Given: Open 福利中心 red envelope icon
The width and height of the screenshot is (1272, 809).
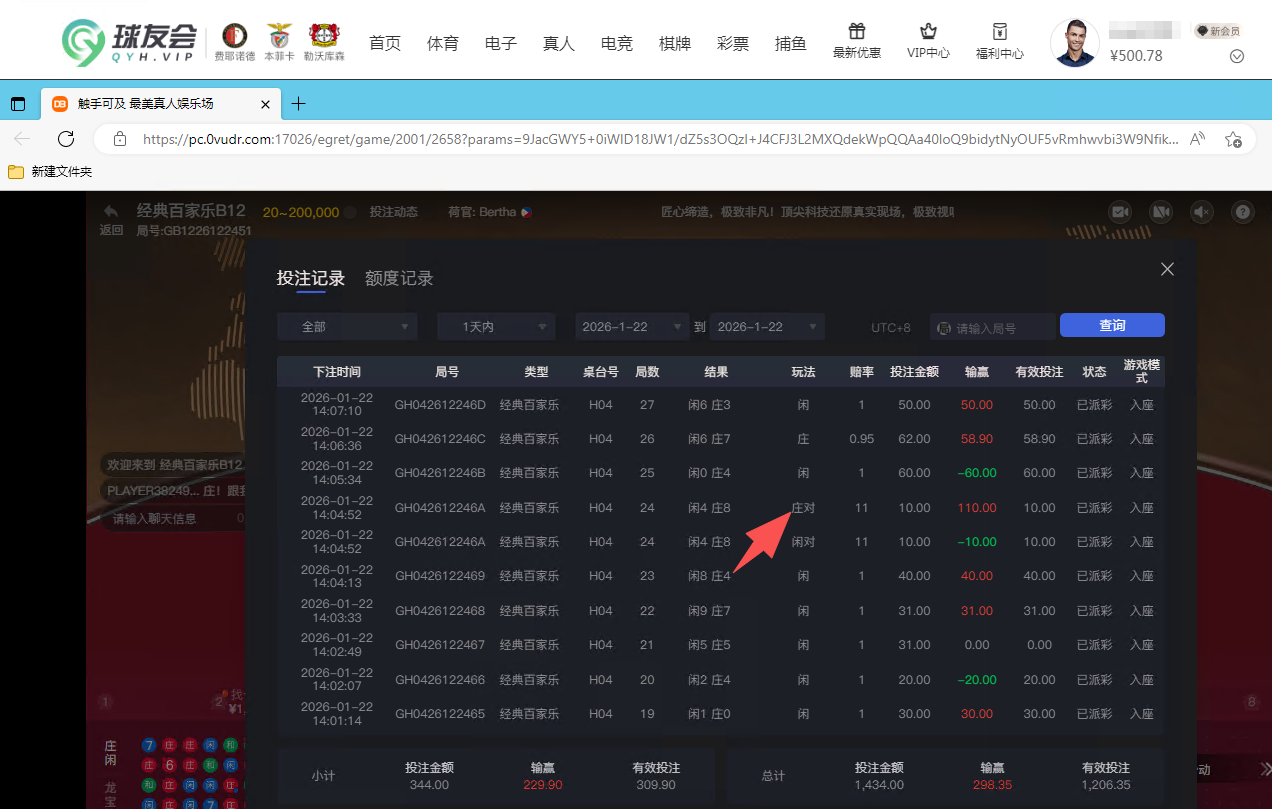Looking at the screenshot, I should 1000,31.
